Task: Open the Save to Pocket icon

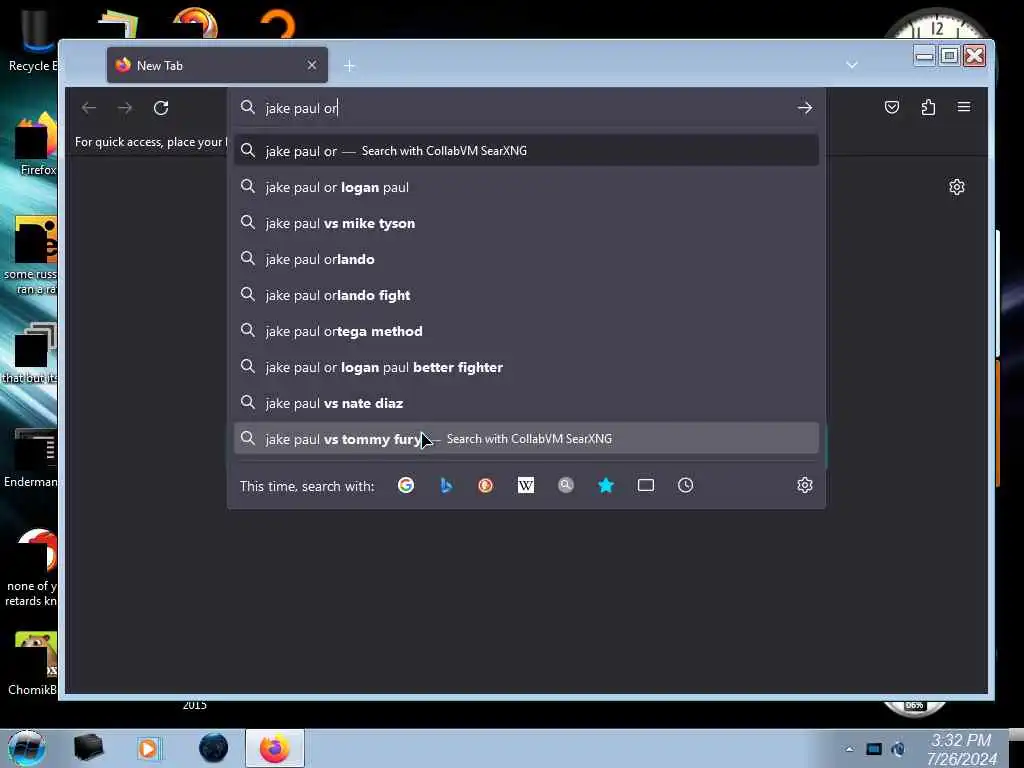Action: point(891,107)
